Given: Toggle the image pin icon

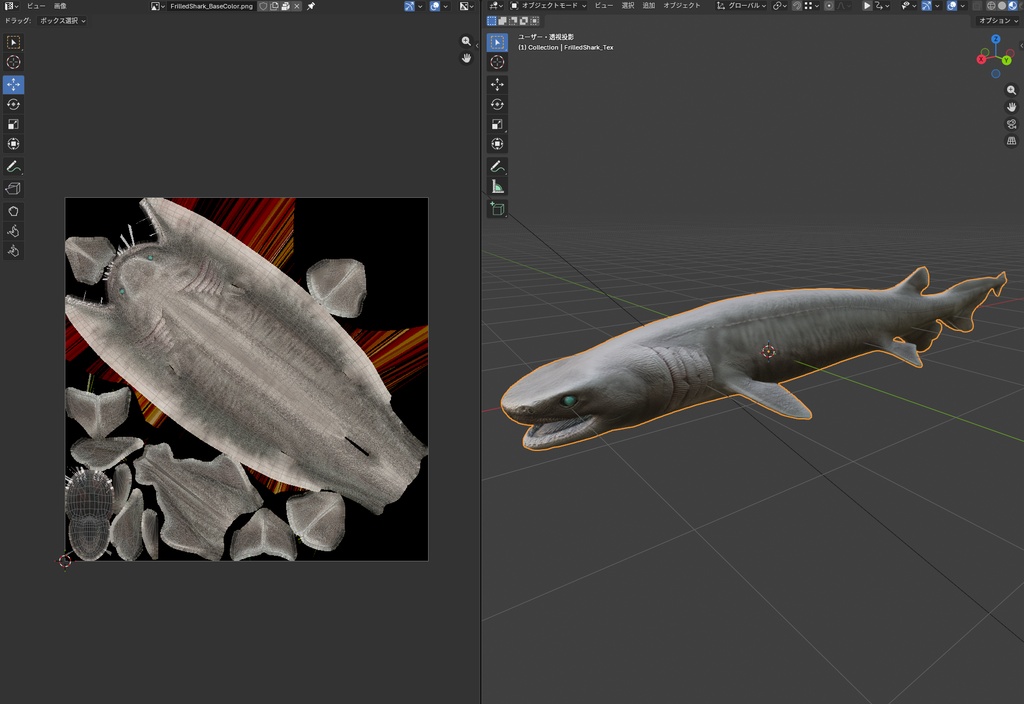Looking at the screenshot, I should coord(311,6).
